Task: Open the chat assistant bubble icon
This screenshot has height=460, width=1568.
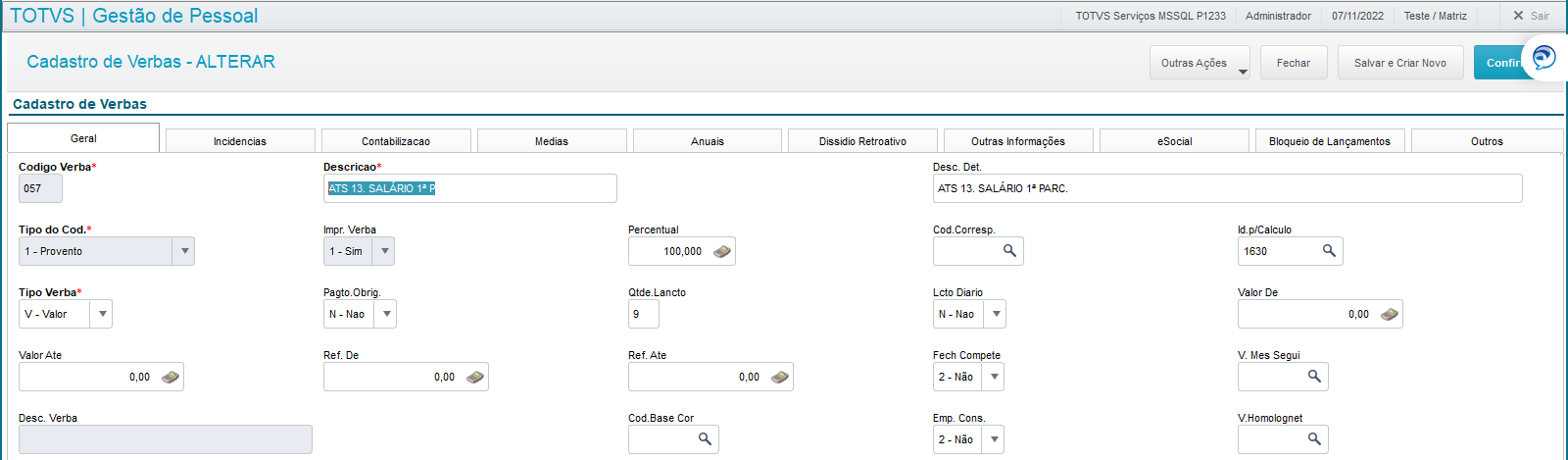Action: [x=1544, y=57]
